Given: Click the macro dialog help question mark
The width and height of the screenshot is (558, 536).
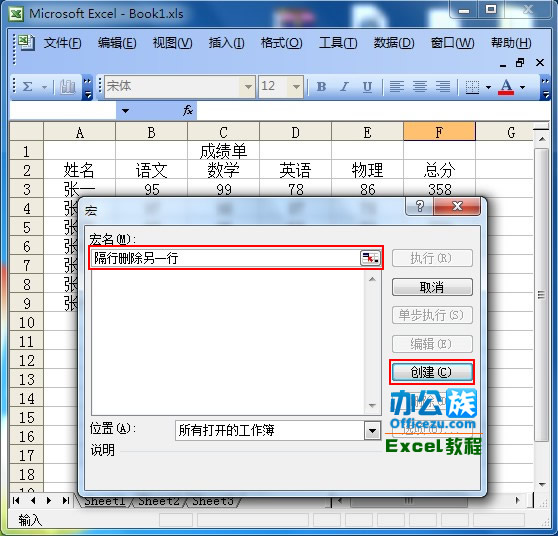Looking at the screenshot, I should 420,206.
